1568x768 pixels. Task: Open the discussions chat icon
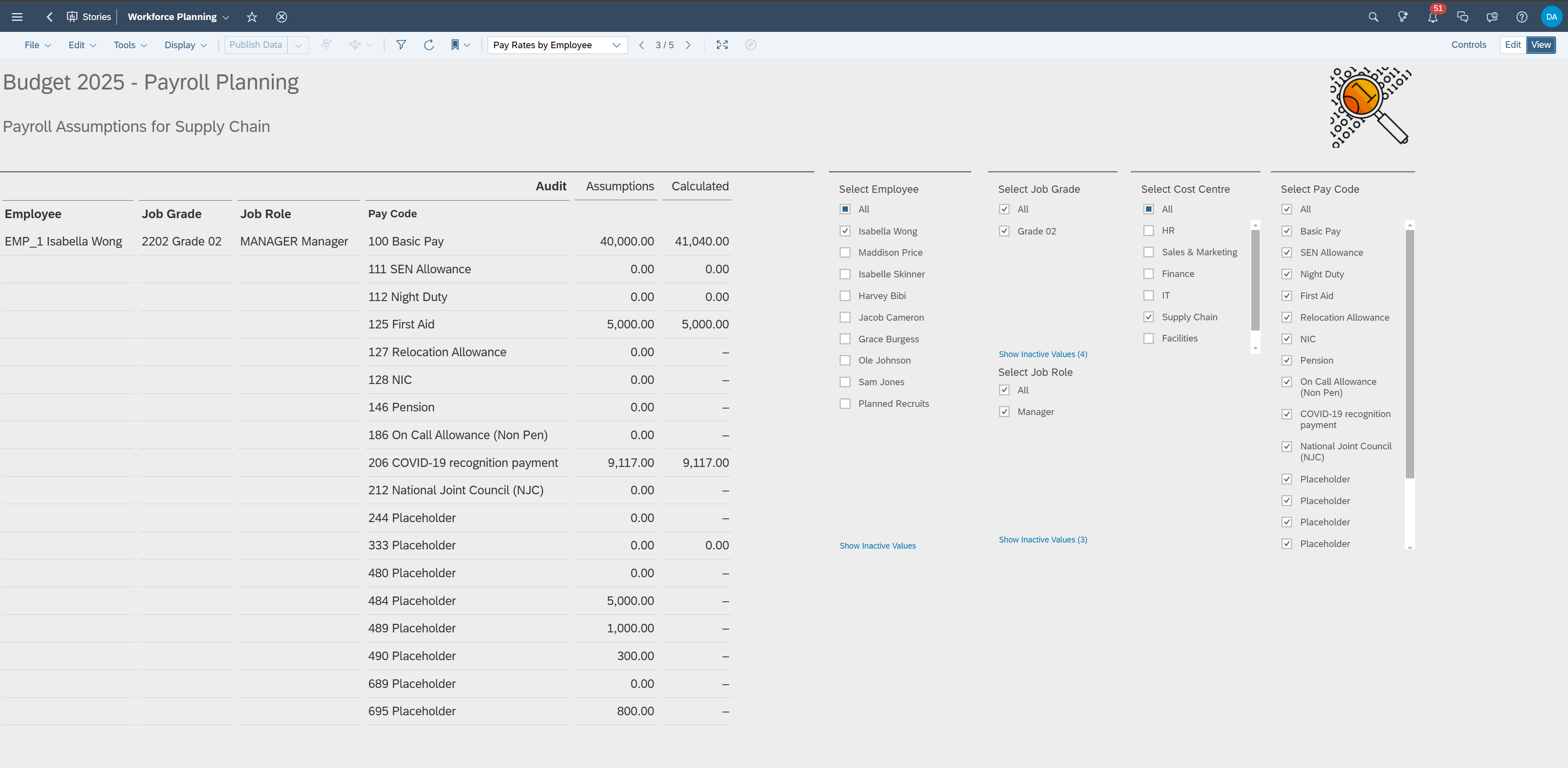(x=1463, y=17)
